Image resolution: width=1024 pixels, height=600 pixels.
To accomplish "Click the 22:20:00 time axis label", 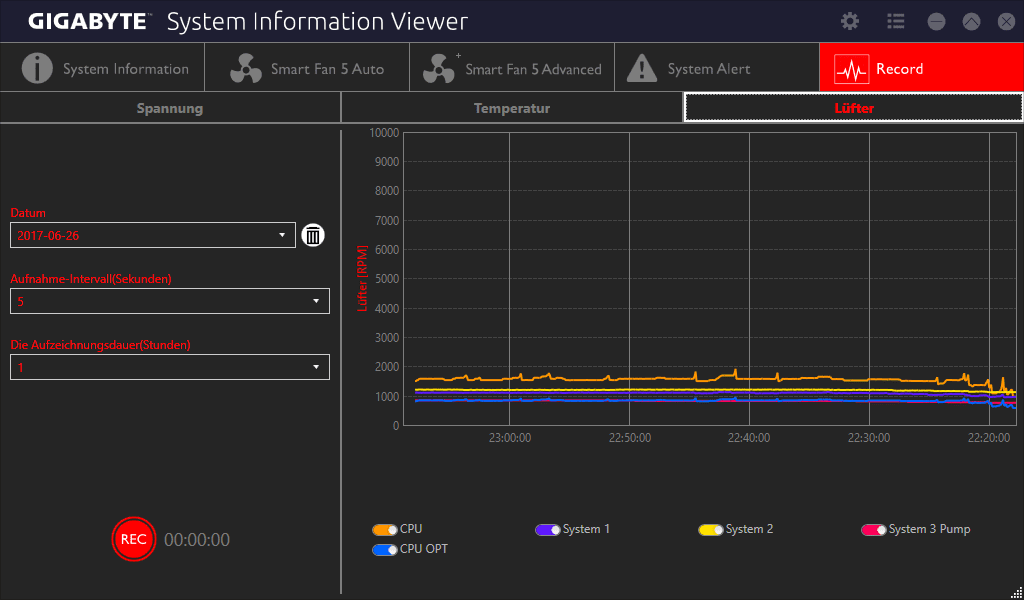I will coord(989,437).
